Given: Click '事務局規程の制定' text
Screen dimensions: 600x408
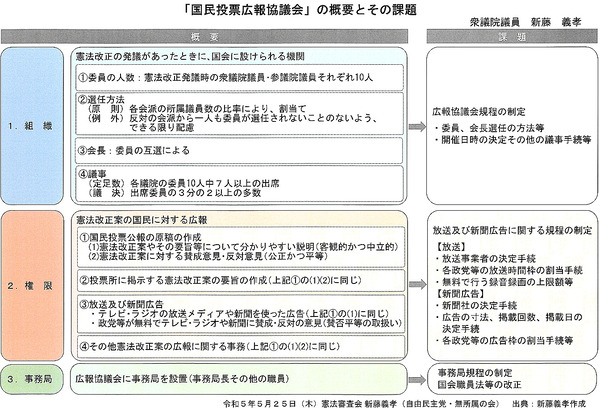Looking at the screenshot, I should pos(474,373).
